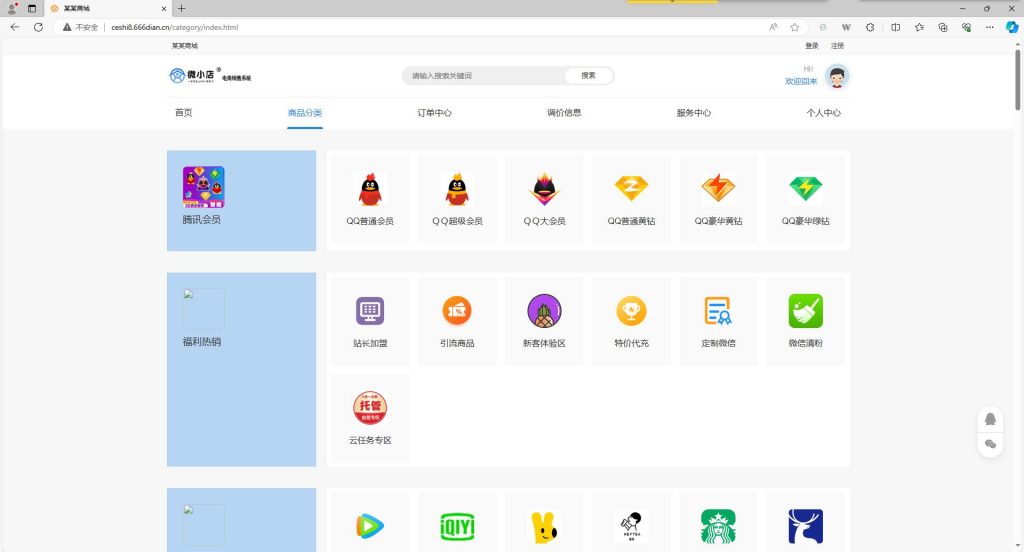Open the 新客体验区 category
Image resolution: width=1024 pixels, height=552 pixels.
[x=544, y=321]
